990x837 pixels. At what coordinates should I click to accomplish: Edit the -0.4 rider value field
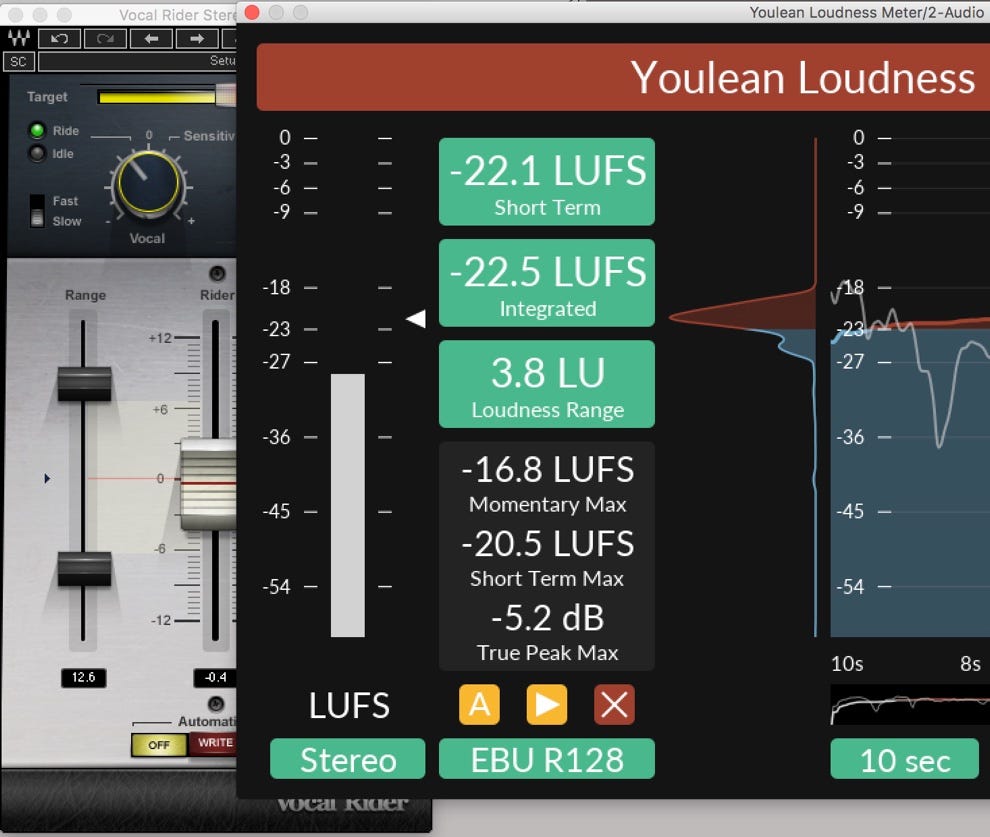pos(215,677)
